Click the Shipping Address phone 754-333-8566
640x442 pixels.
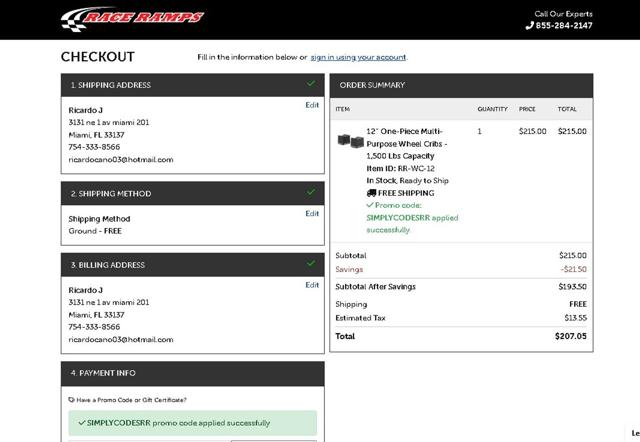click(94, 147)
